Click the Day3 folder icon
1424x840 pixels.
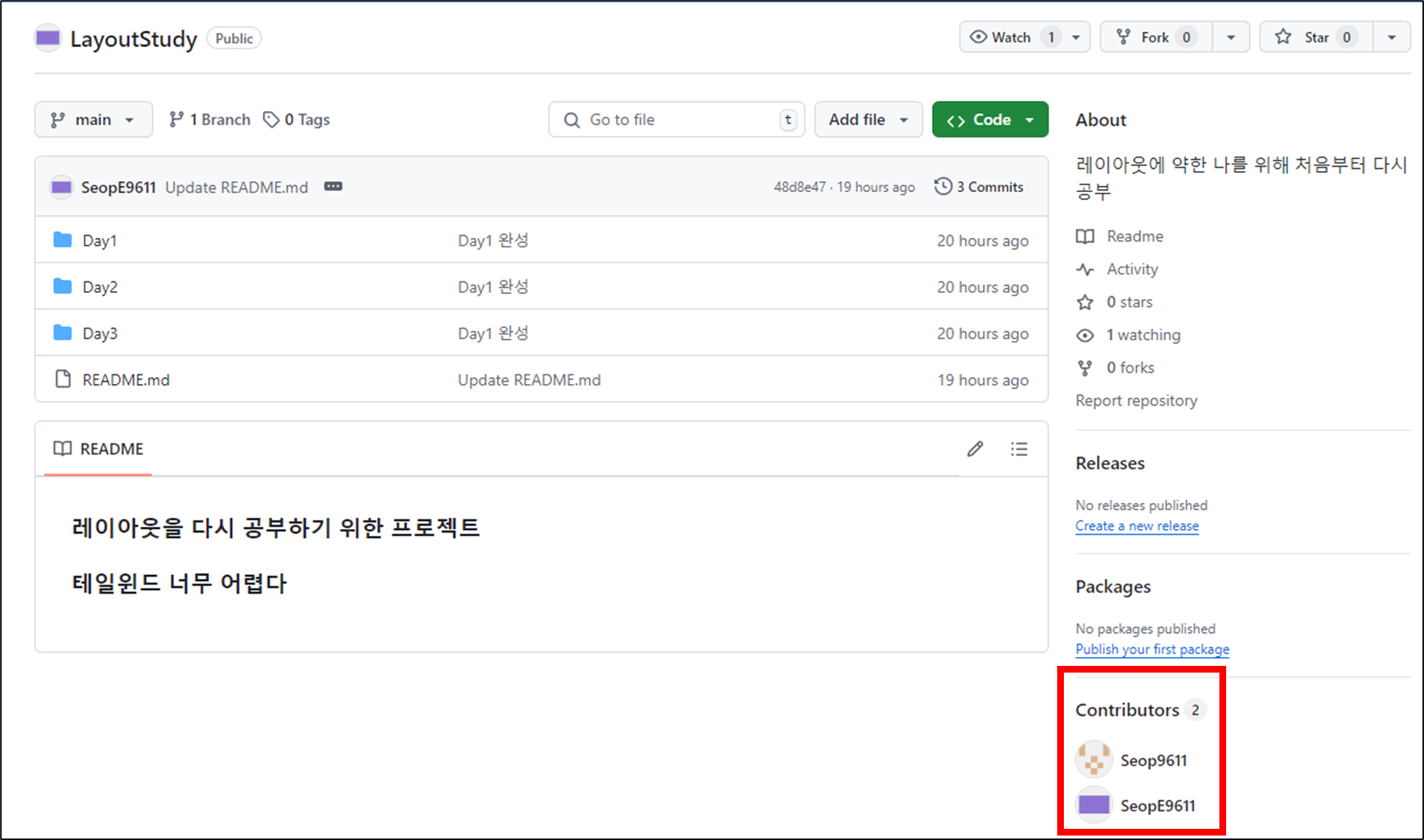63,333
